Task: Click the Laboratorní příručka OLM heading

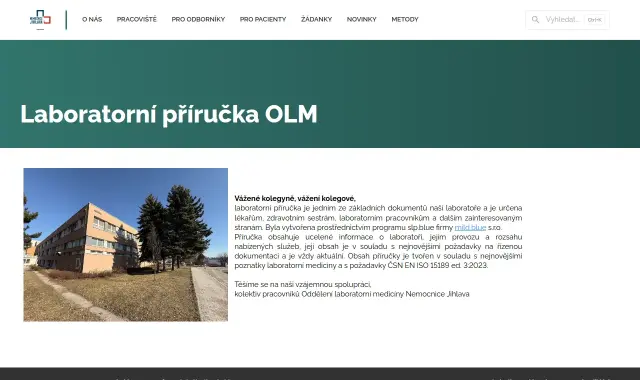Action: [169, 114]
